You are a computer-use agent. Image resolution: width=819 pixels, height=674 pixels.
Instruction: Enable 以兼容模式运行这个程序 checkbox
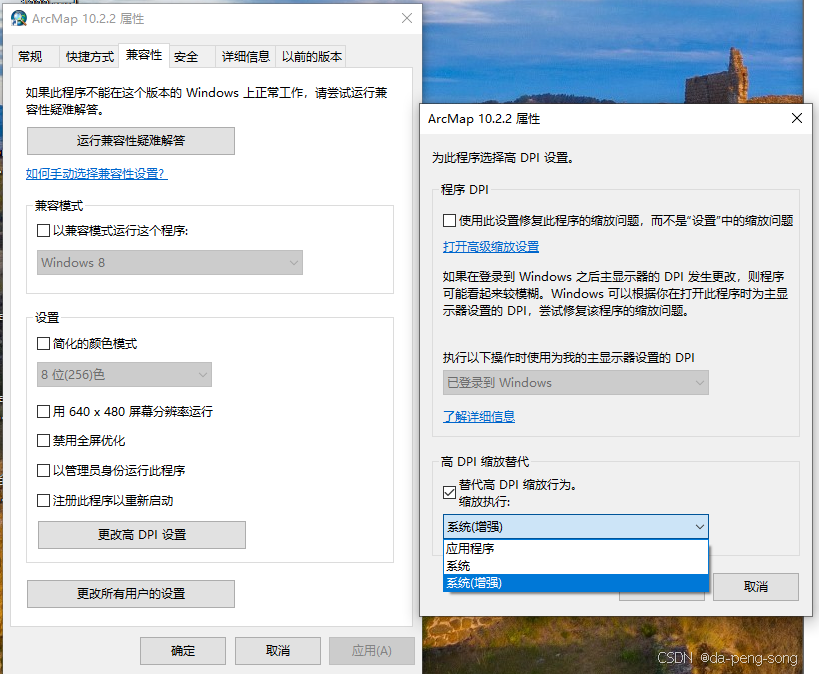43,230
